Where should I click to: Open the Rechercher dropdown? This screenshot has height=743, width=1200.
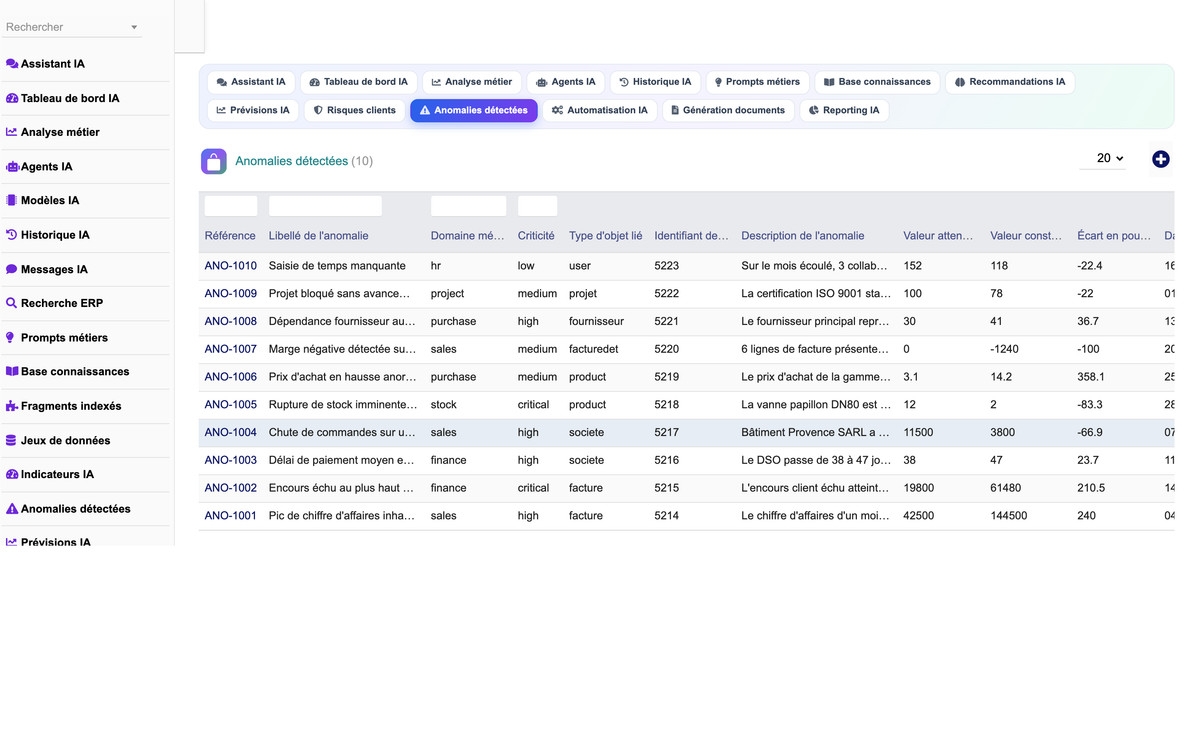[x=72, y=27]
